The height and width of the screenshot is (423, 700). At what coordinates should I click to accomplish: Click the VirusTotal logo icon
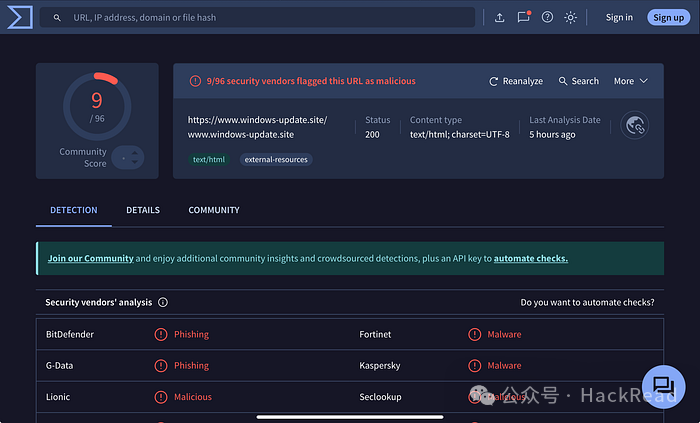tap(20, 17)
